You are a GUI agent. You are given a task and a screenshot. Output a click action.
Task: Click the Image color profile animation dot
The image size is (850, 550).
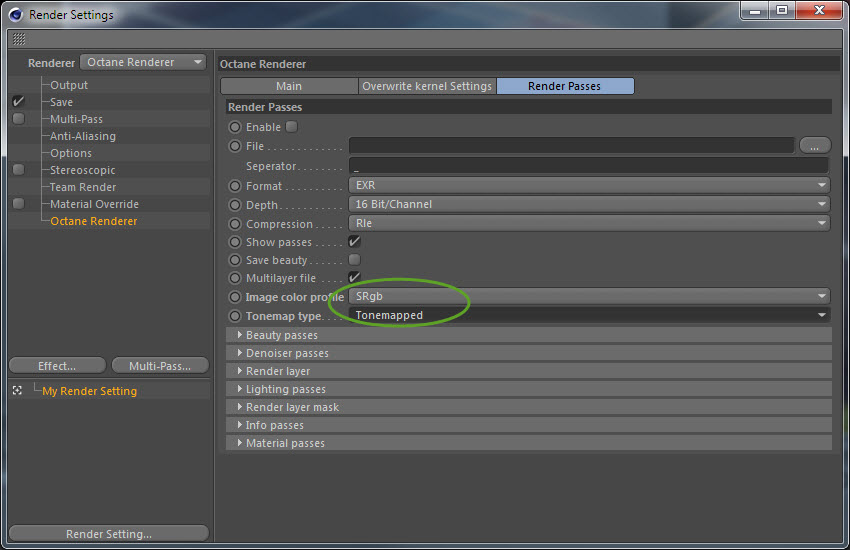[x=235, y=297]
